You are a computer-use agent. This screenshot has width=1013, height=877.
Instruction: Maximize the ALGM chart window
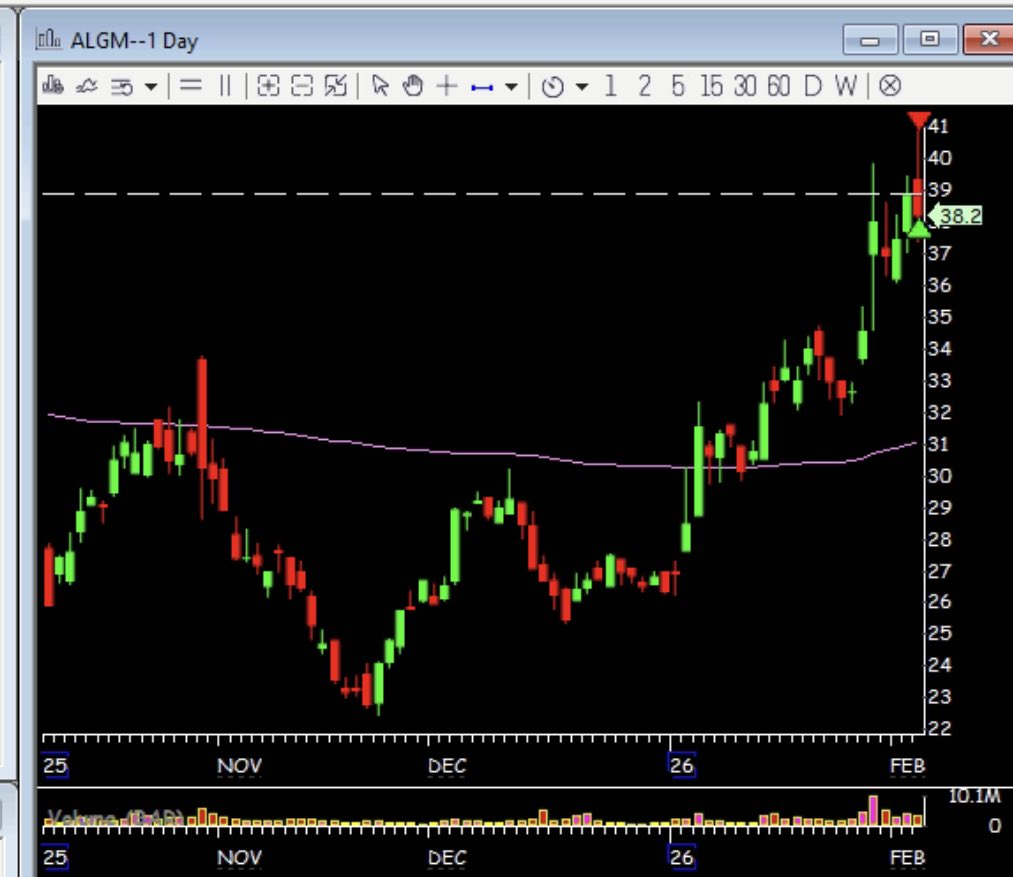click(929, 39)
